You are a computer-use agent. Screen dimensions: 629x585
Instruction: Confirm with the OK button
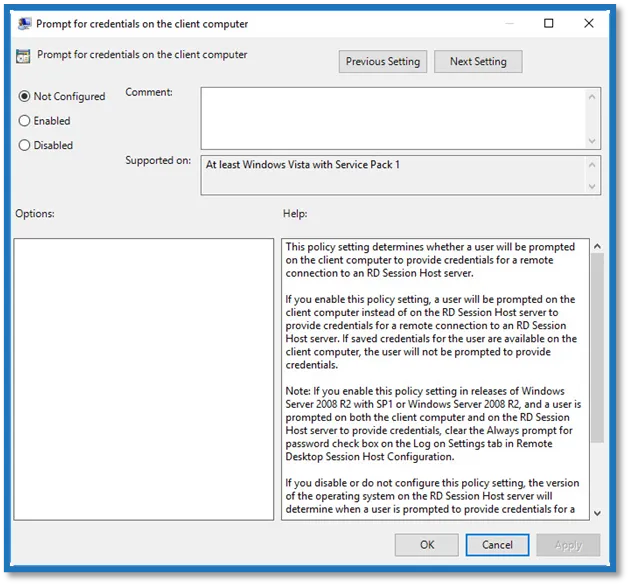[x=427, y=545]
